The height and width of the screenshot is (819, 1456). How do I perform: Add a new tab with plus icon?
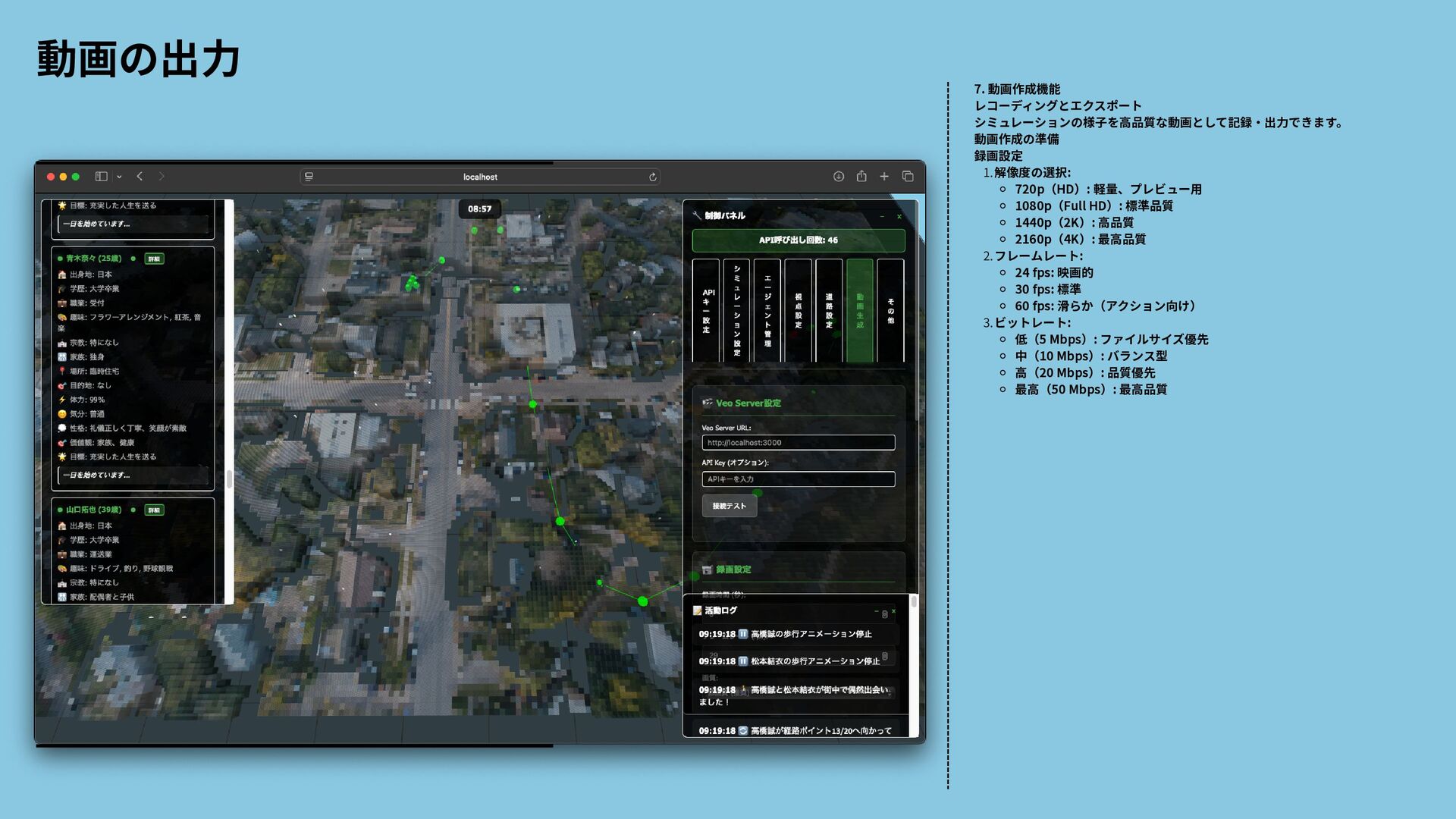tap(884, 177)
